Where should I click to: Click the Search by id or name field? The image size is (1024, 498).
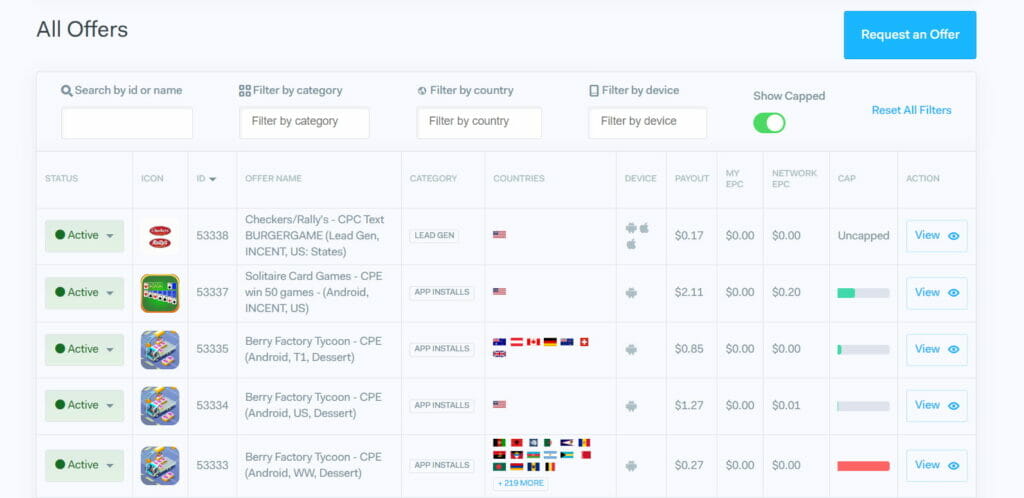tap(127, 123)
